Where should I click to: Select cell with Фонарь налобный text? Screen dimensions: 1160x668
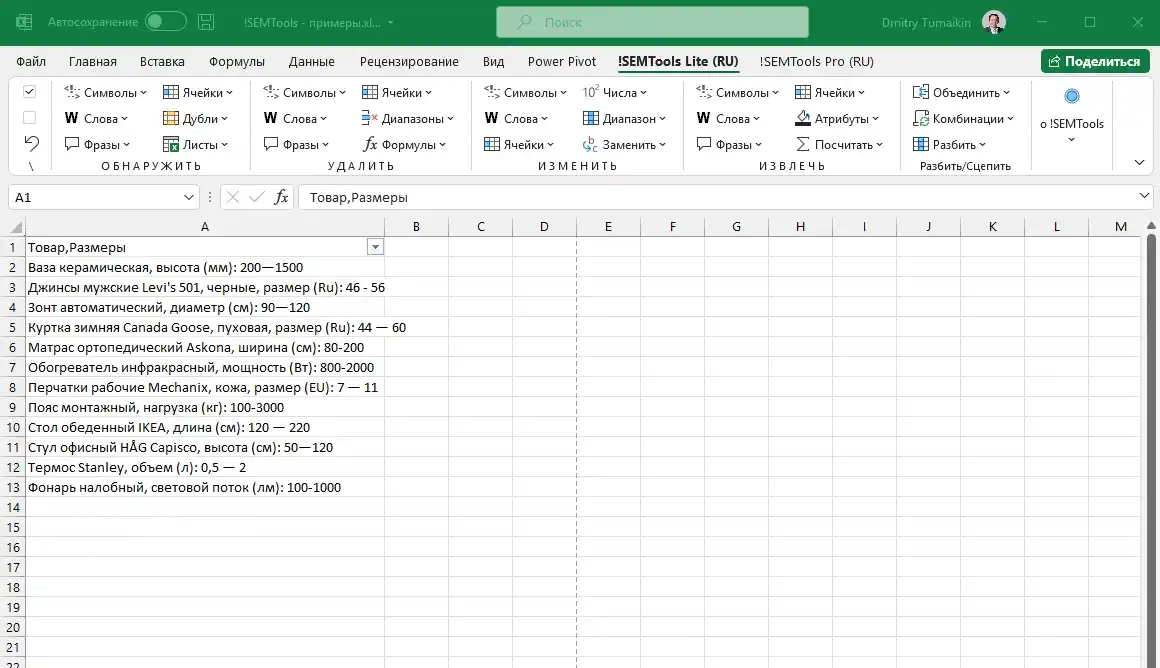[205, 487]
